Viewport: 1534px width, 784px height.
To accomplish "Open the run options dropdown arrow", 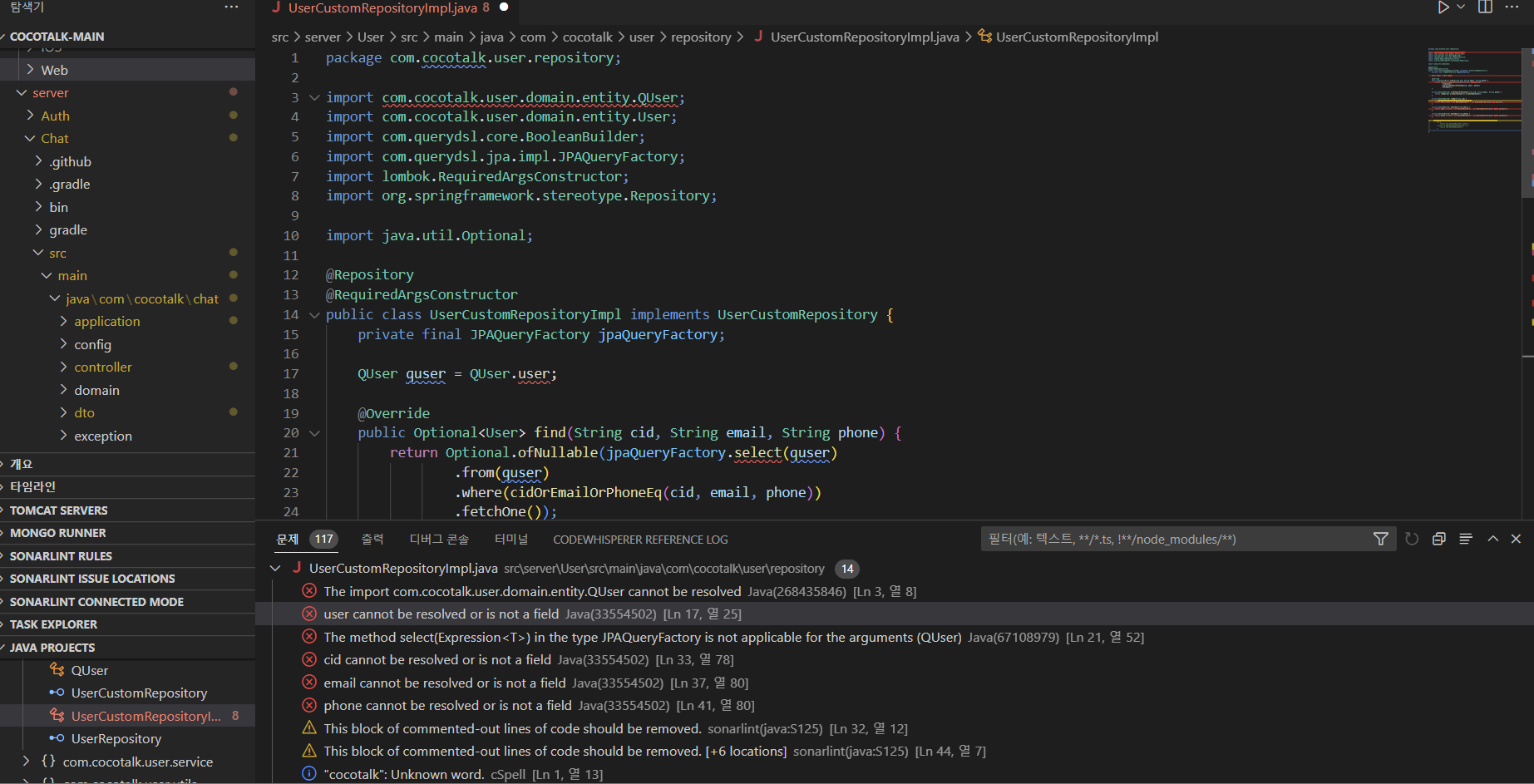I will point(1461,7).
